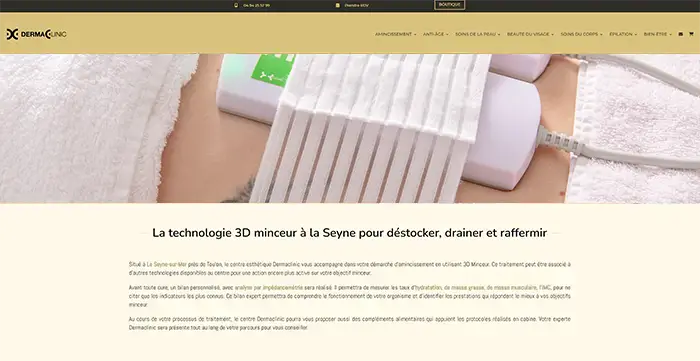
Task: Open the Soins de la Peau menu
Action: 475,34
